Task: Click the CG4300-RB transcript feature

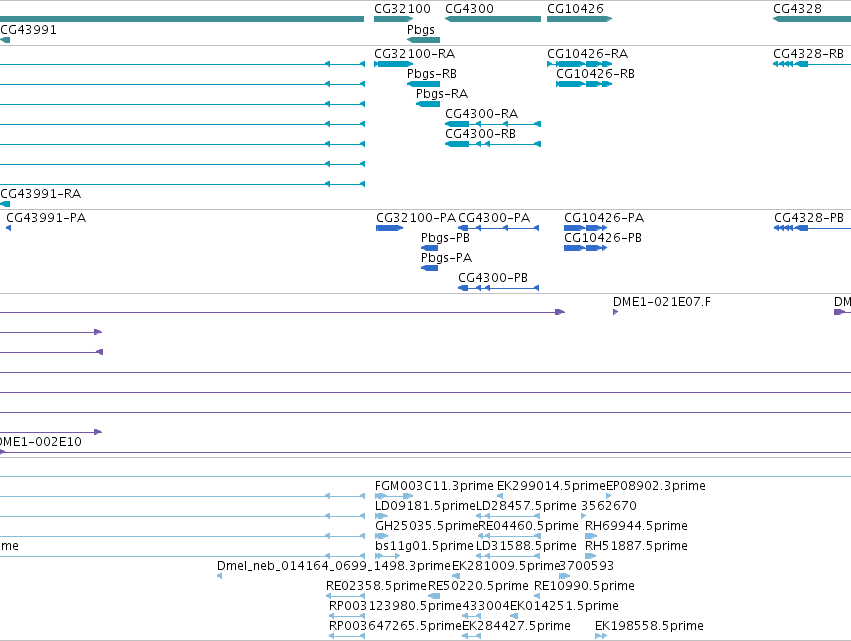Action: 493,144
